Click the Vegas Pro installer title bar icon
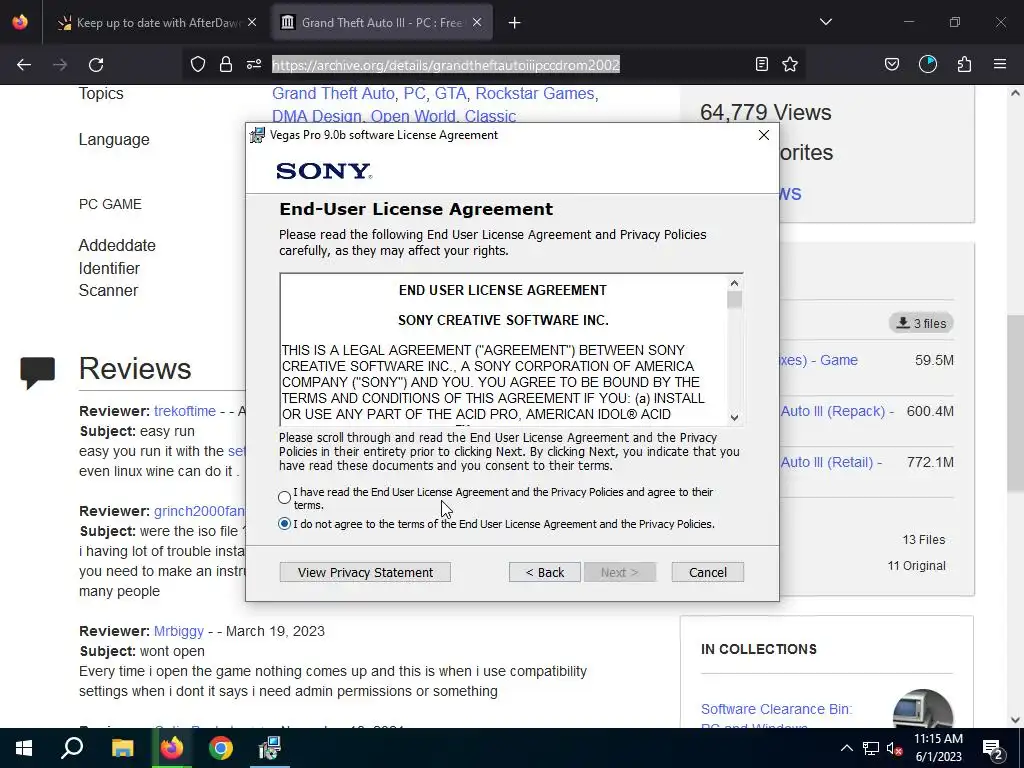 (257, 135)
